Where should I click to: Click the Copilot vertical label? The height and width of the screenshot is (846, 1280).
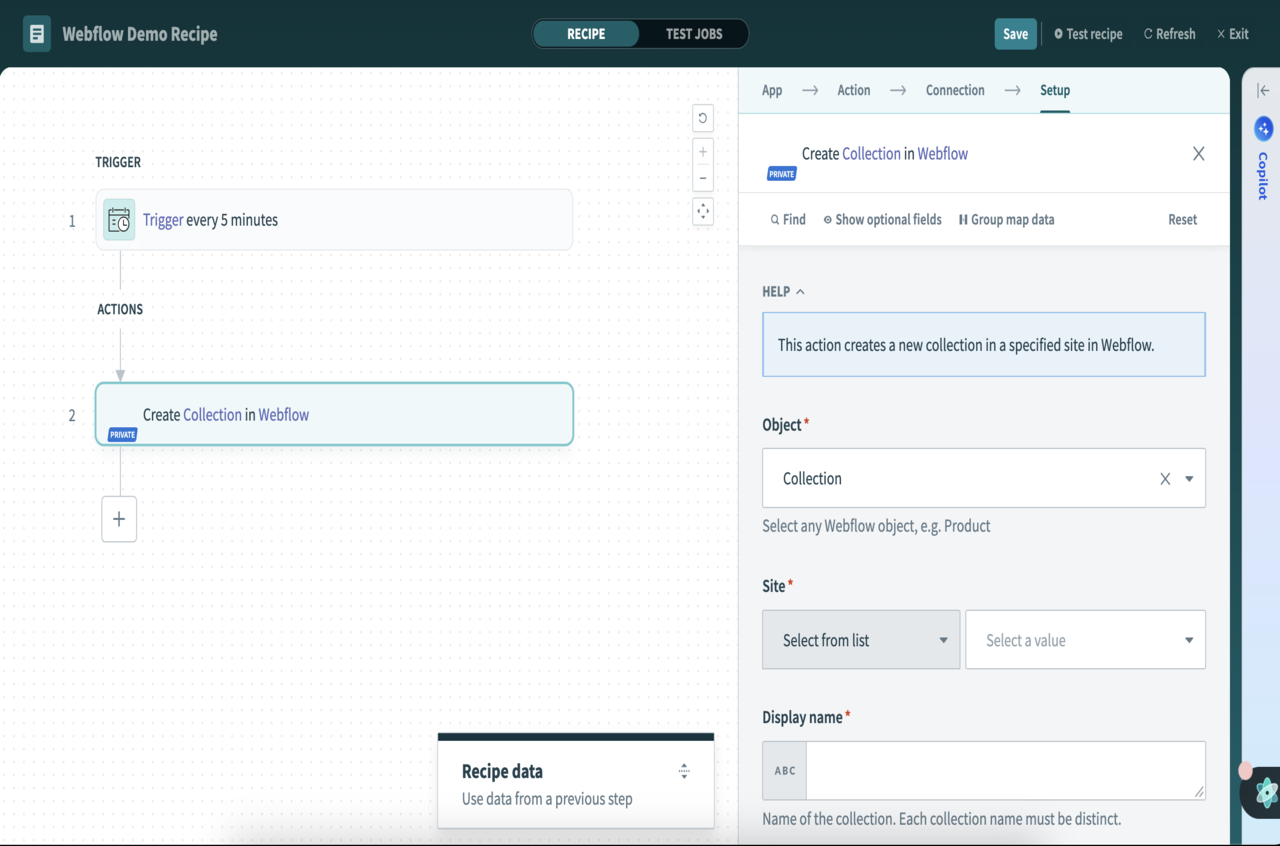click(x=1263, y=176)
